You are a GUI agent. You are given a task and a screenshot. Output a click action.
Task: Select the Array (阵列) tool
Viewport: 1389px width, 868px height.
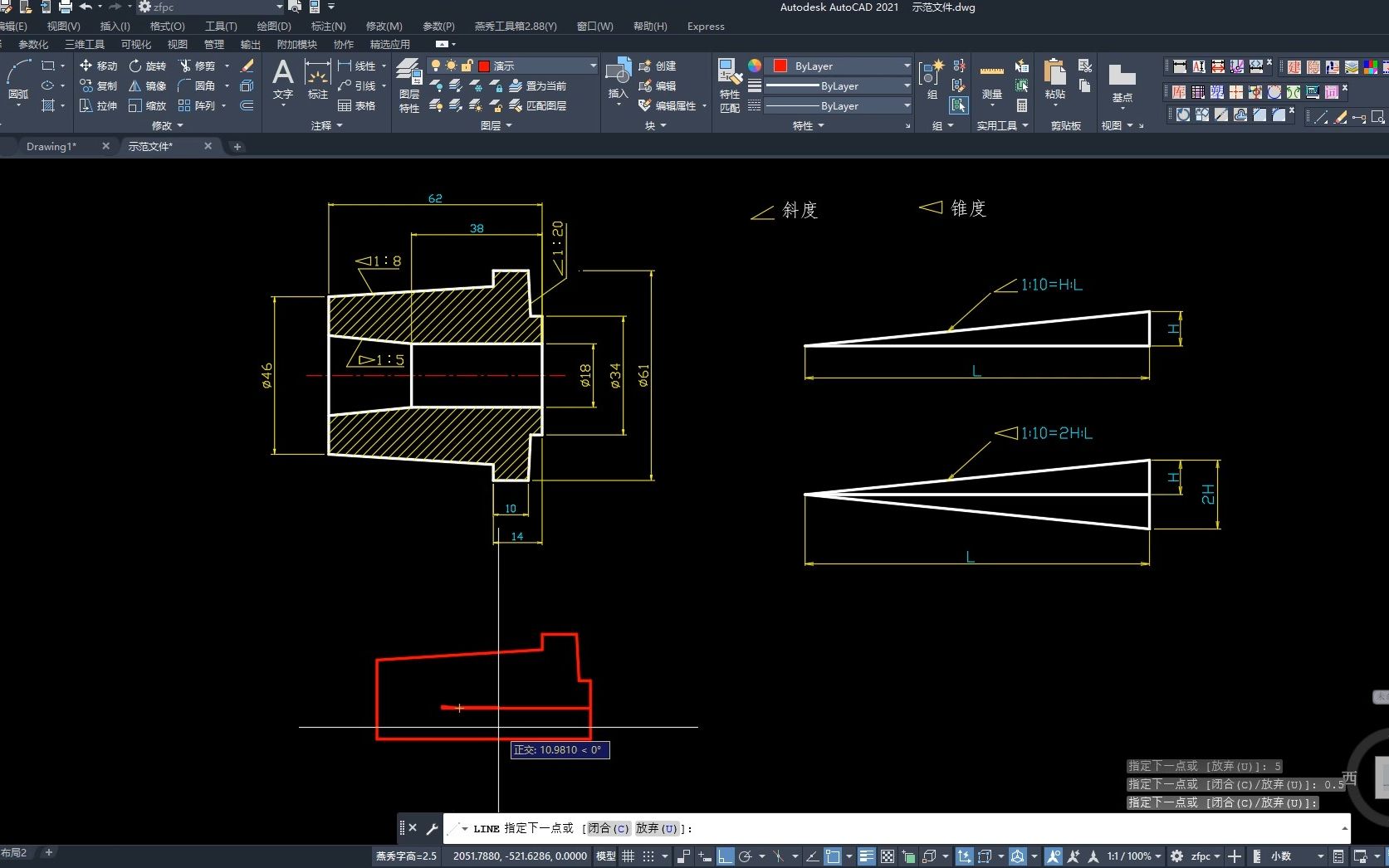(197, 105)
